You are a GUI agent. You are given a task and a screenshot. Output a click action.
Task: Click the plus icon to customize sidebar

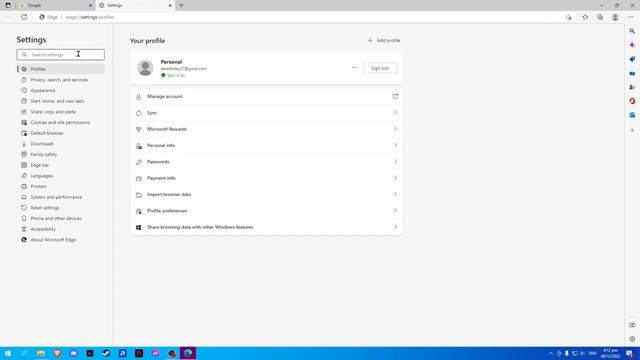pyautogui.click(x=632, y=130)
